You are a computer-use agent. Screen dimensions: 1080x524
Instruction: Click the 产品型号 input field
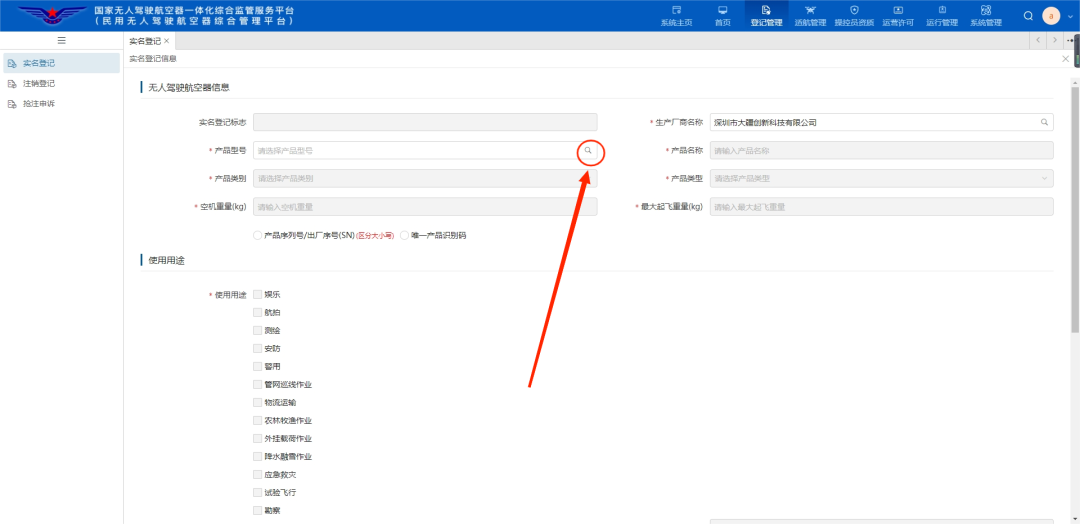pyautogui.click(x=415, y=150)
